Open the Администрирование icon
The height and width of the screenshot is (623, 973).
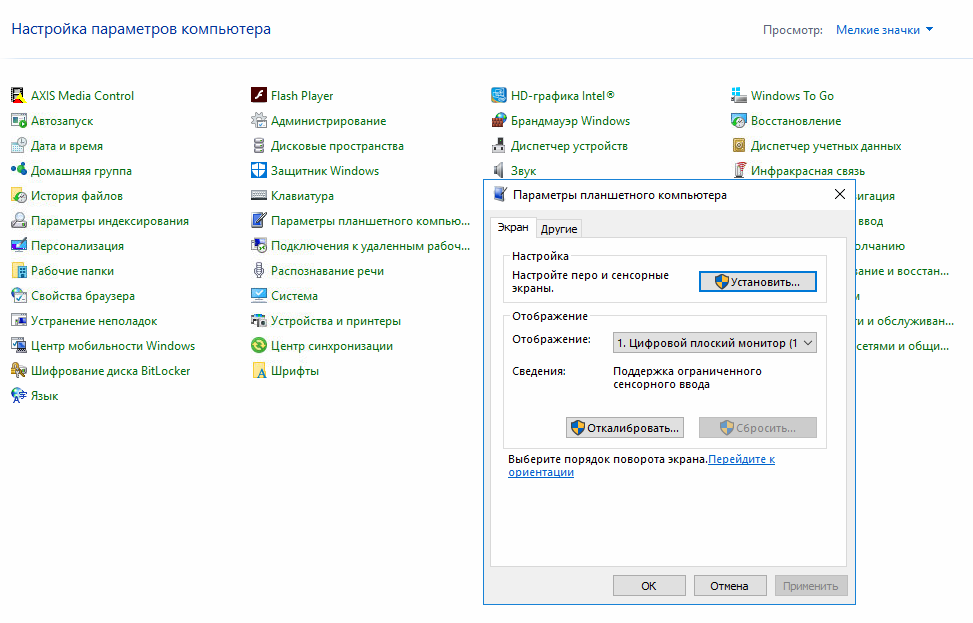coord(258,120)
